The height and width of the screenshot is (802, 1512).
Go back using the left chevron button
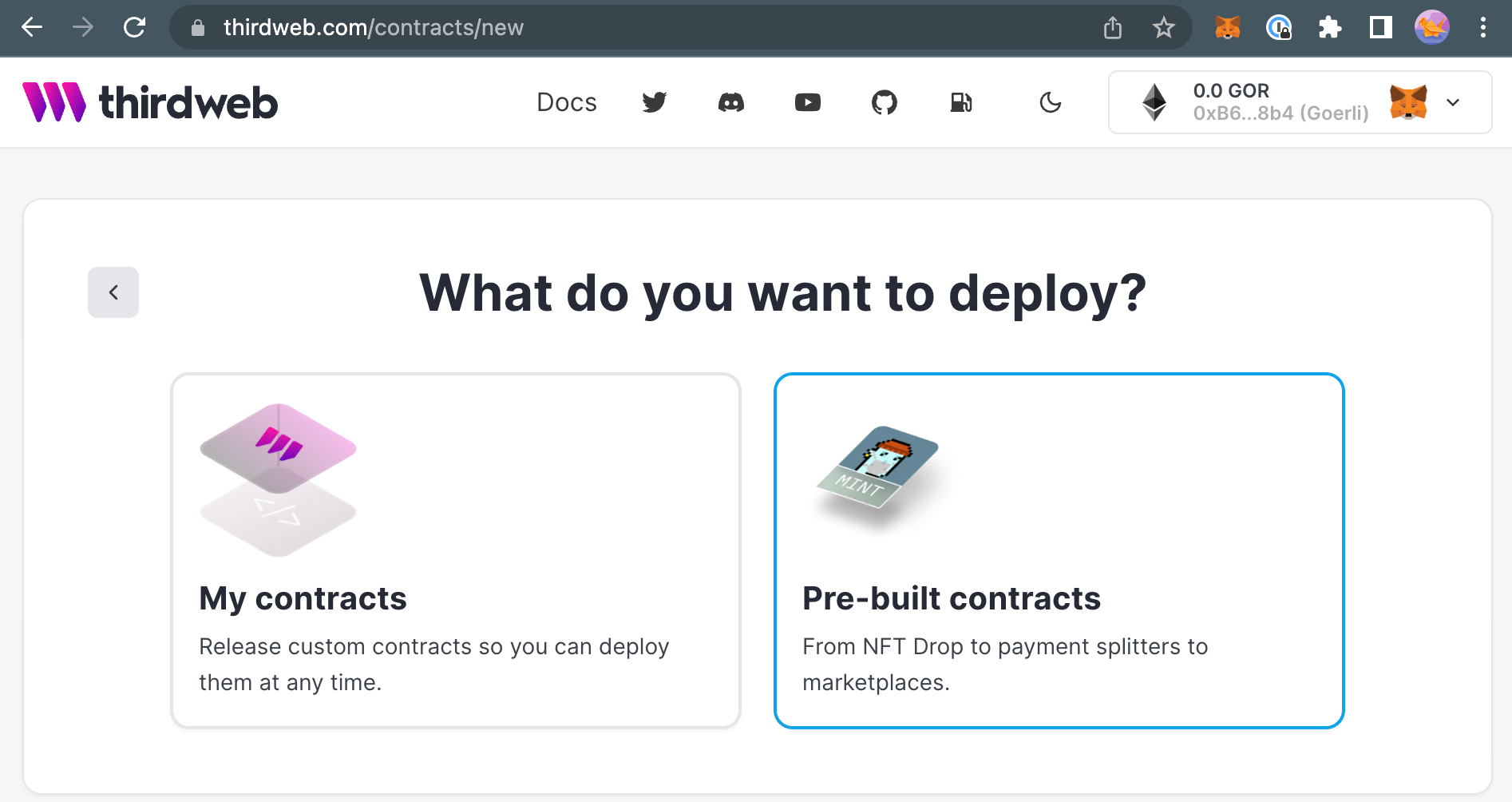pyautogui.click(x=113, y=292)
